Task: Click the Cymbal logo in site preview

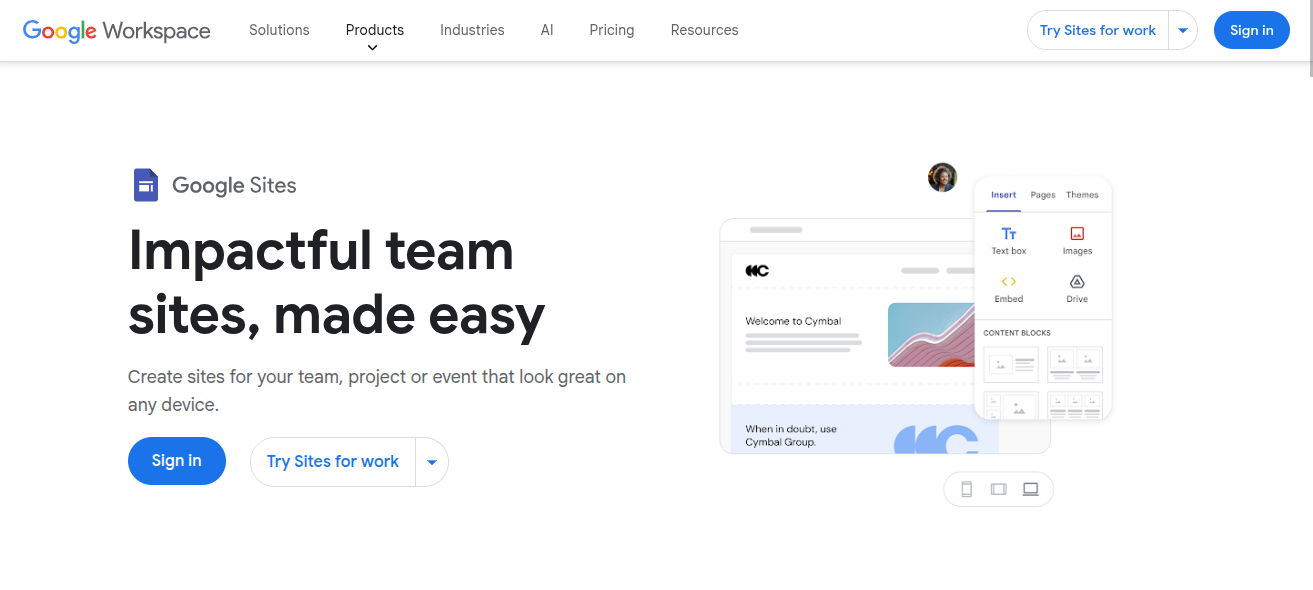Action: (x=757, y=271)
